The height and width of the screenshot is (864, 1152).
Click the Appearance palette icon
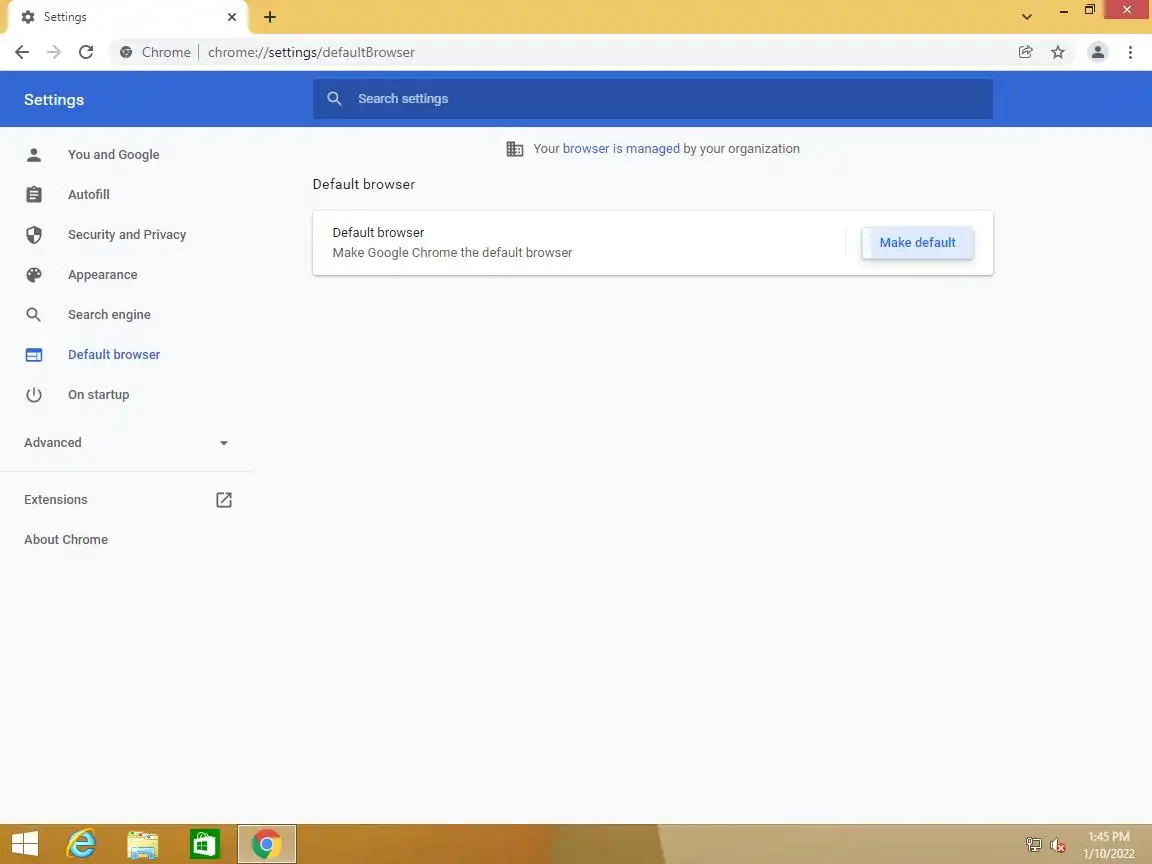click(x=34, y=275)
